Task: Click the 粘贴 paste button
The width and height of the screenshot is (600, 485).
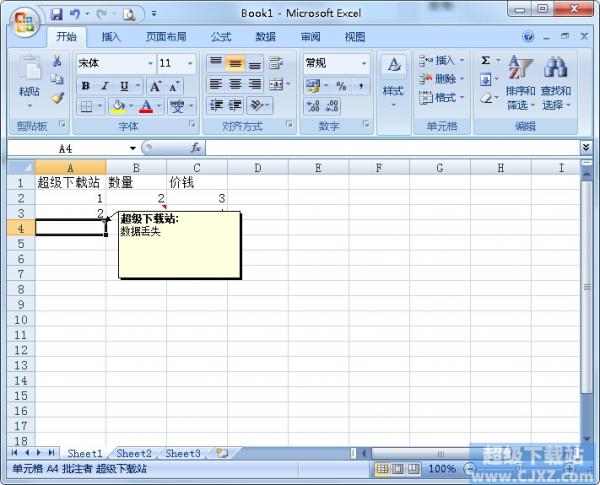Action: tap(30, 80)
